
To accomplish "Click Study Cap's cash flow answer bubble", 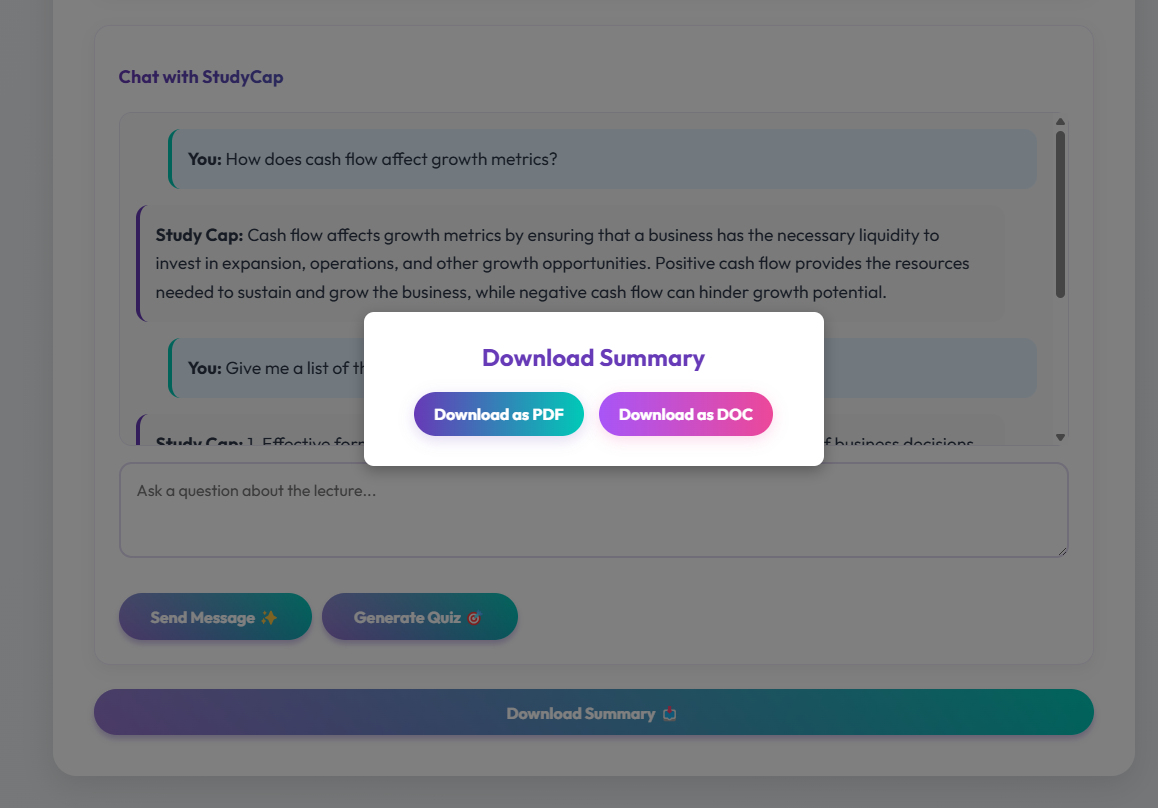I will click(570, 264).
